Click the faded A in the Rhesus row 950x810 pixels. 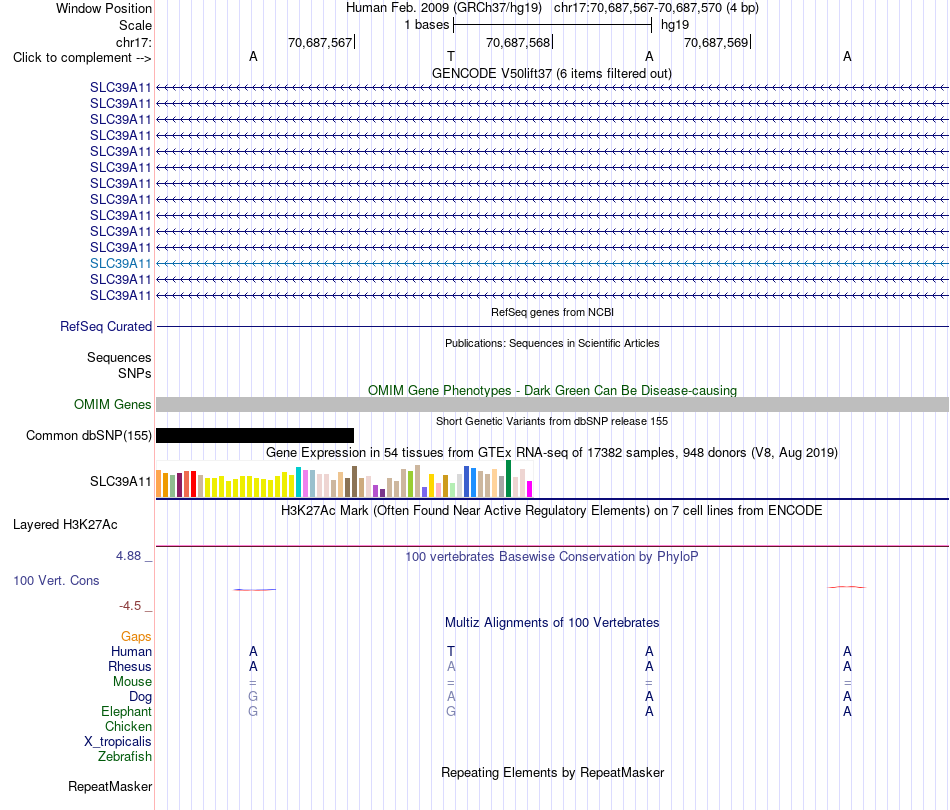451,666
